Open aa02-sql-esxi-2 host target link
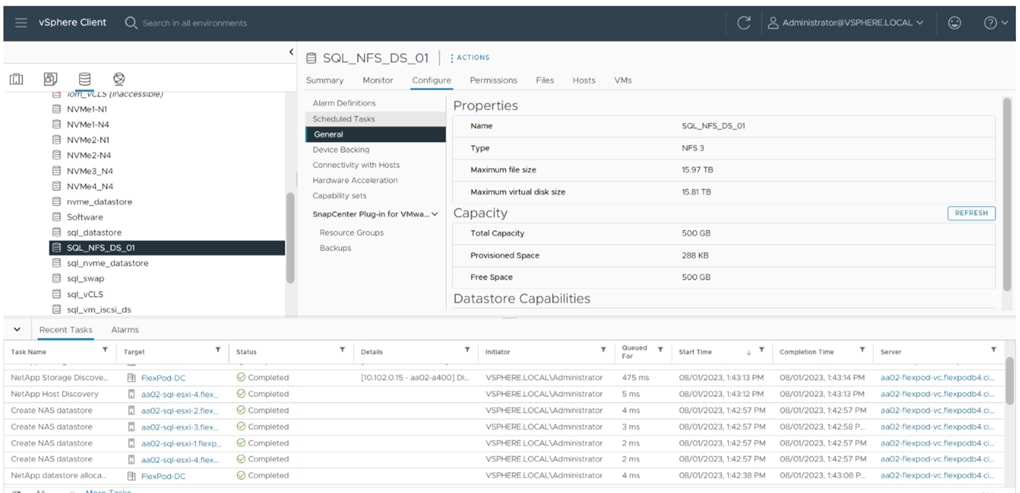This screenshot has width=1020, height=493. point(180,410)
